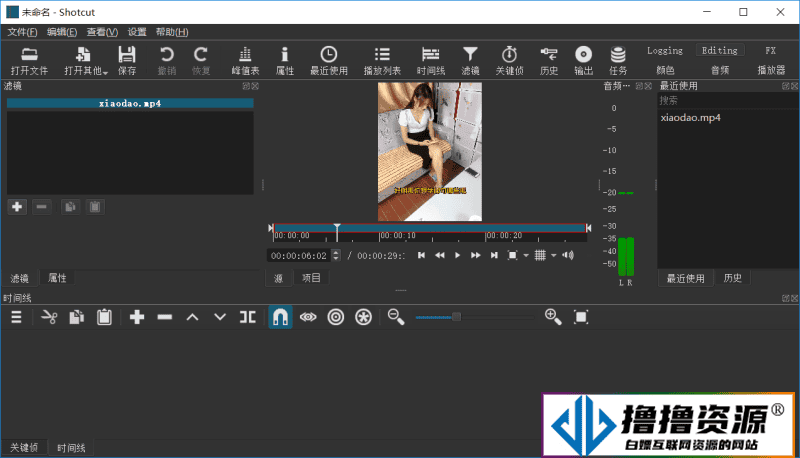Click the video preview thumbnail

(430, 152)
